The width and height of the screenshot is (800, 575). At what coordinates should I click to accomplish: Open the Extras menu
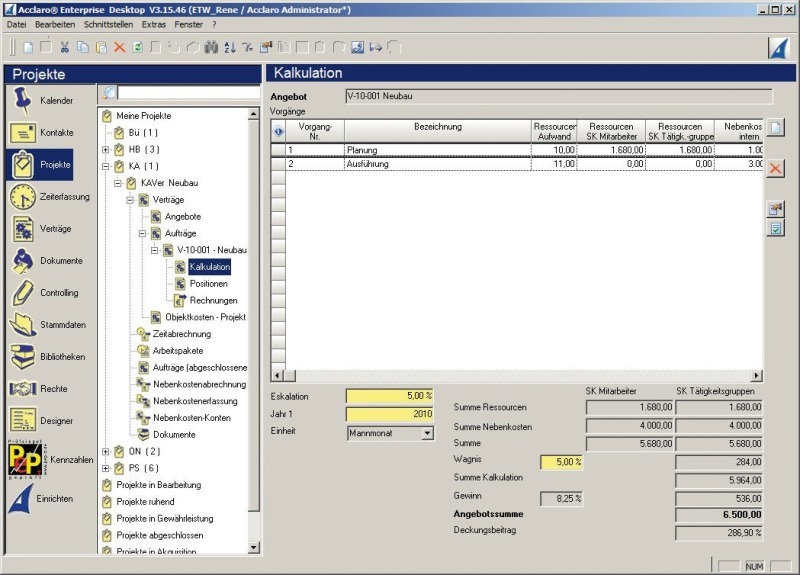(x=154, y=24)
